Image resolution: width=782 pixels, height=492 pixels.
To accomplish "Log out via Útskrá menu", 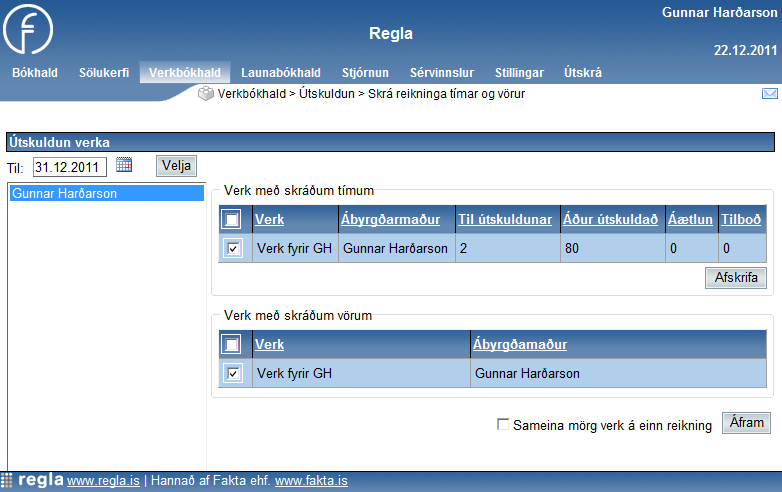I will [x=583, y=73].
